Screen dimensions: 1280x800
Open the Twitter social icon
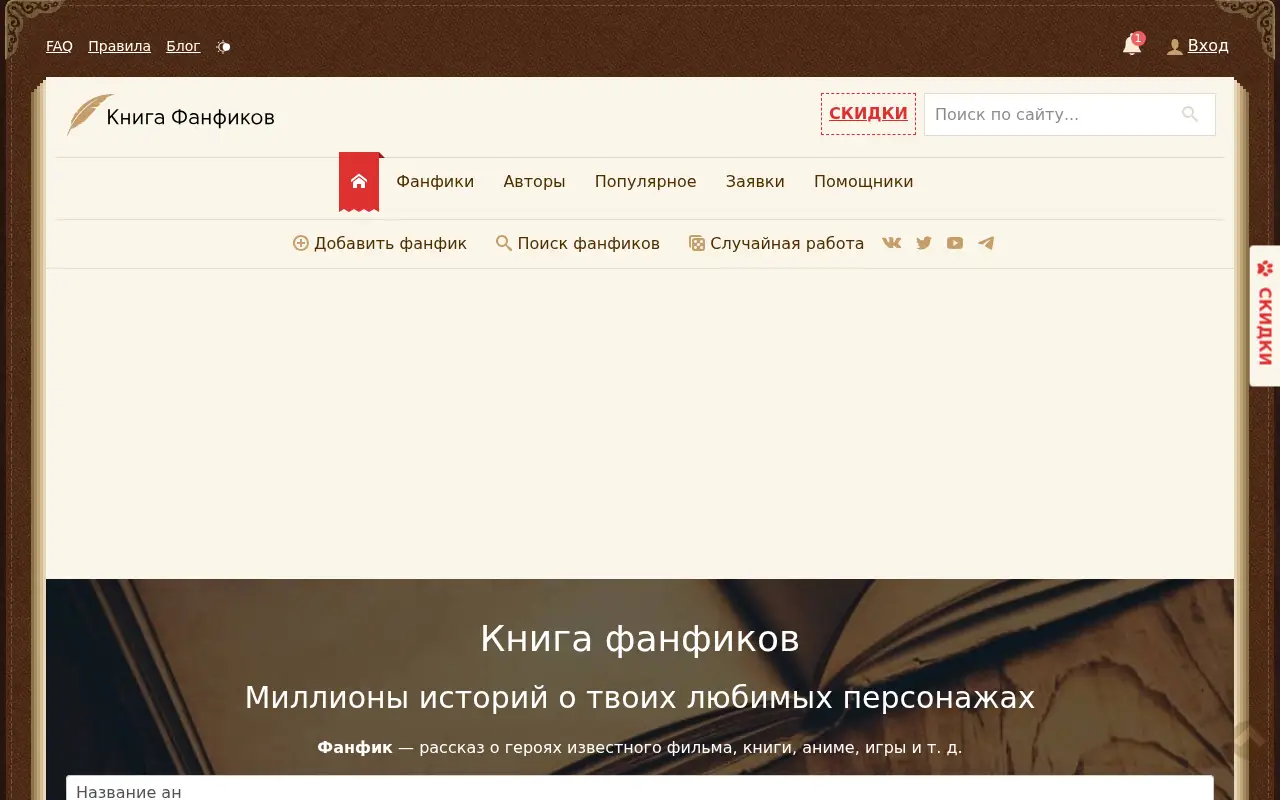coord(924,243)
